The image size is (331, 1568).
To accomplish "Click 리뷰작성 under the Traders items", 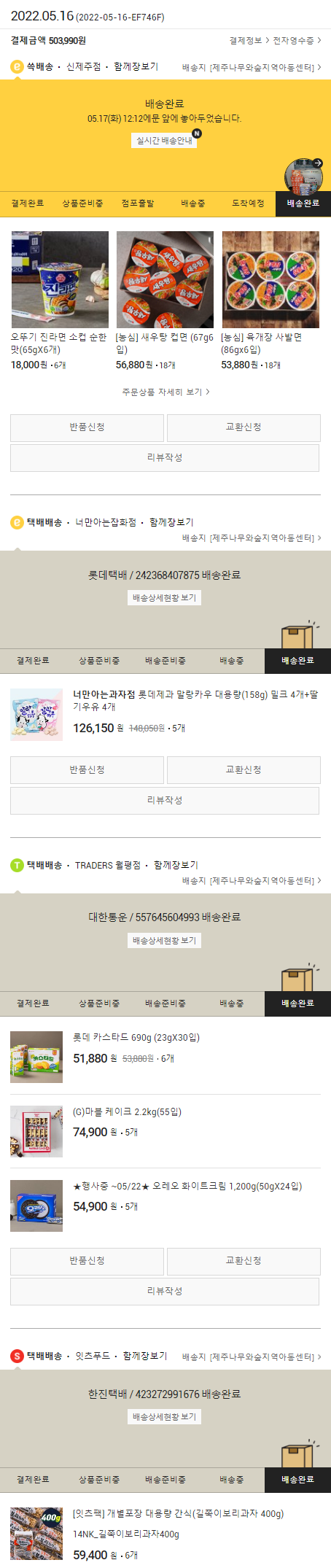I will pos(165,1291).
